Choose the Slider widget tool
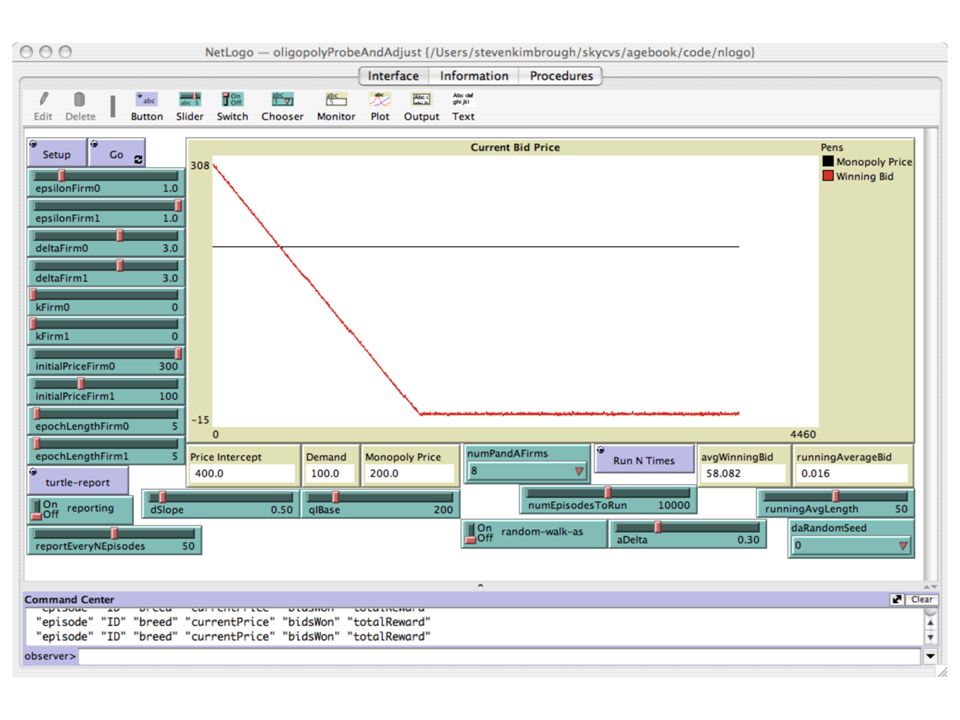This screenshot has width=960, height=720. tap(190, 106)
